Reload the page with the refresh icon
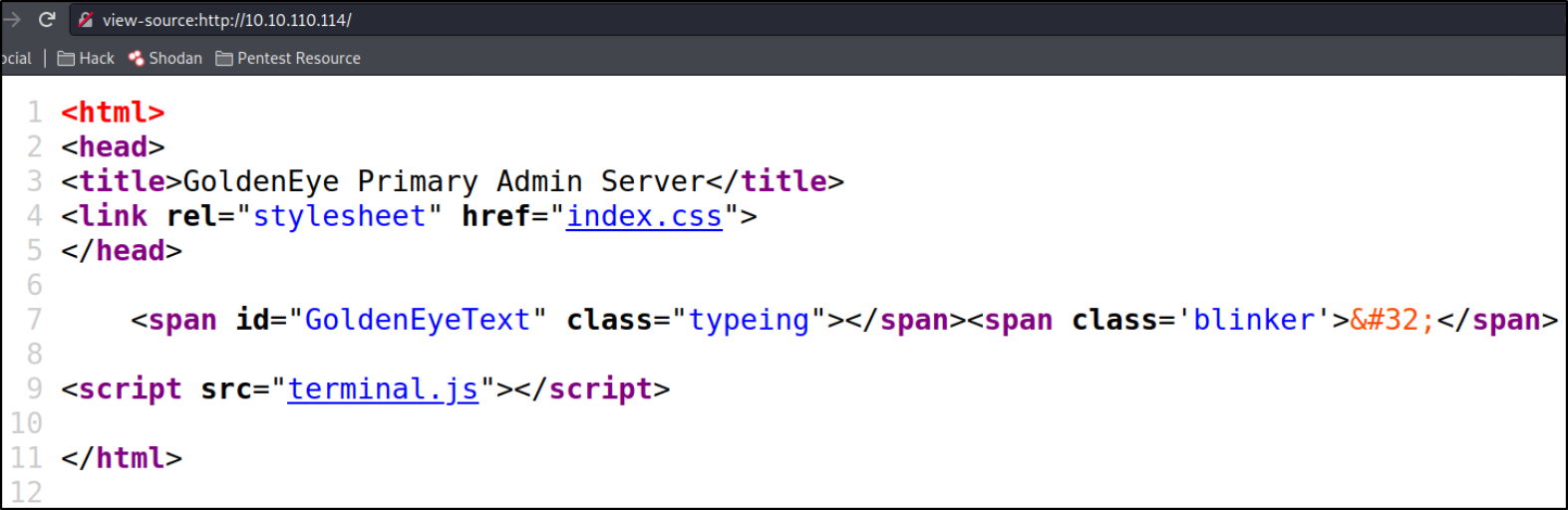This screenshot has height=510, width=1568. 46,19
